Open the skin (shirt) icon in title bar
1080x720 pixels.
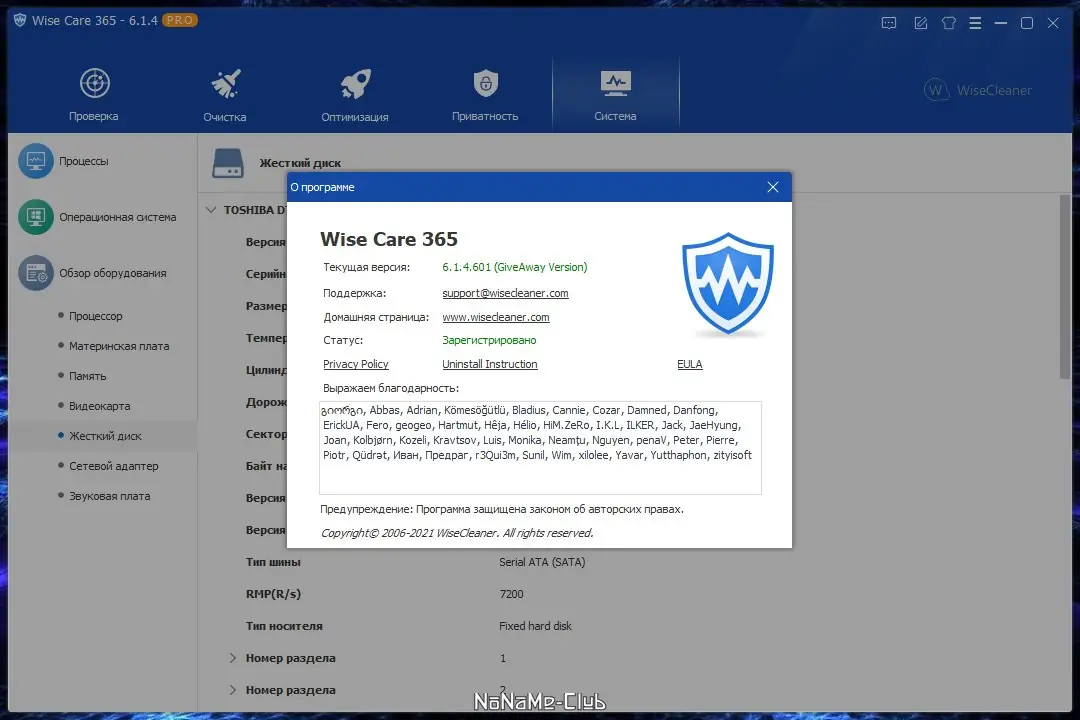948,23
